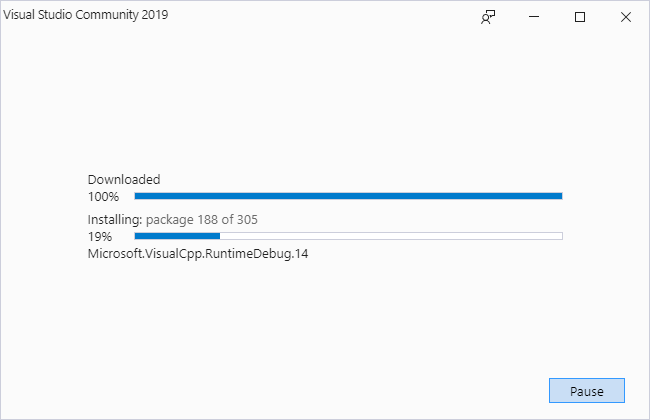Pause the Visual Studio installation

(587, 390)
